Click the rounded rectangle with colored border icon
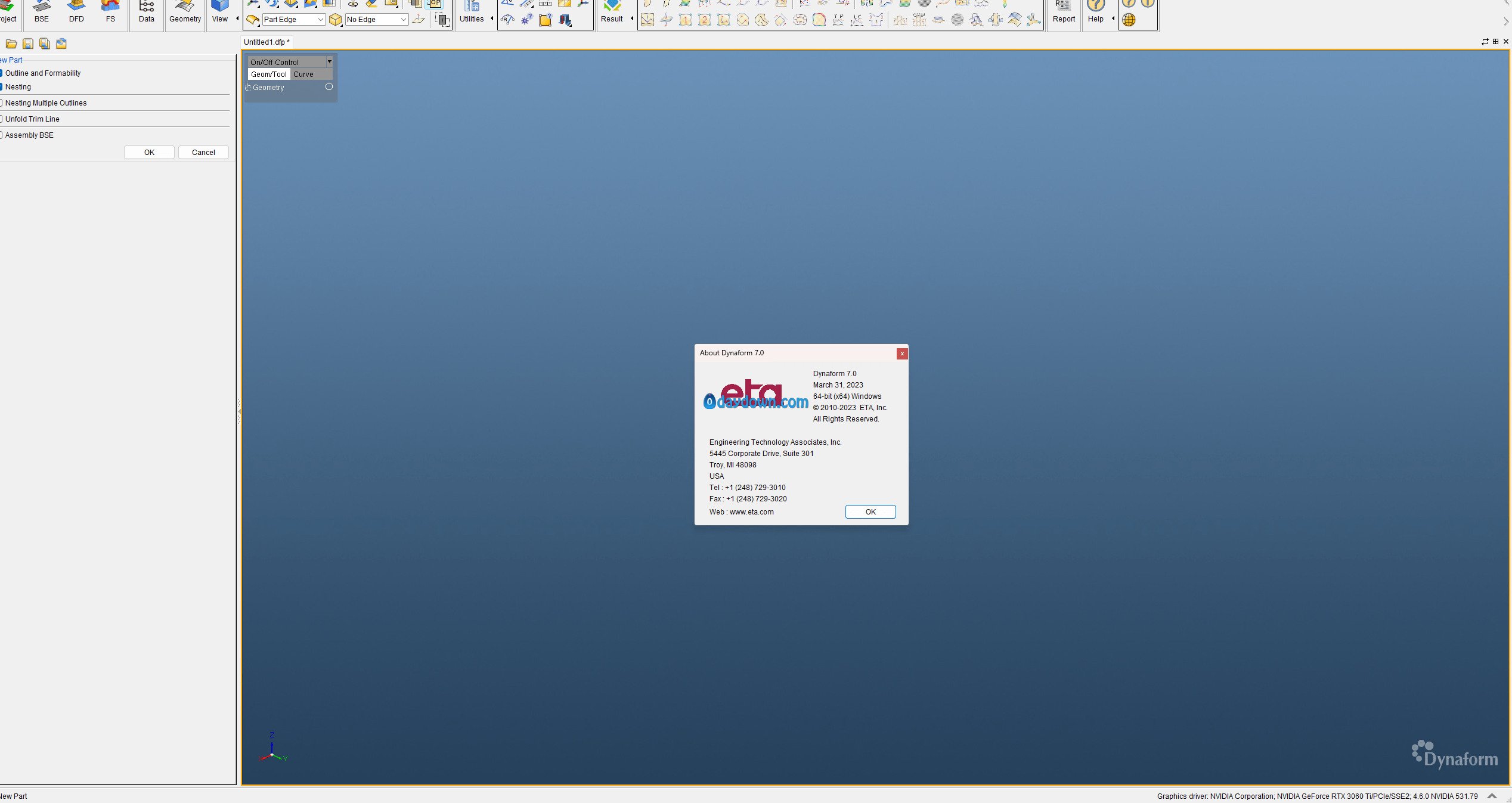1512x803 pixels. tap(819, 20)
